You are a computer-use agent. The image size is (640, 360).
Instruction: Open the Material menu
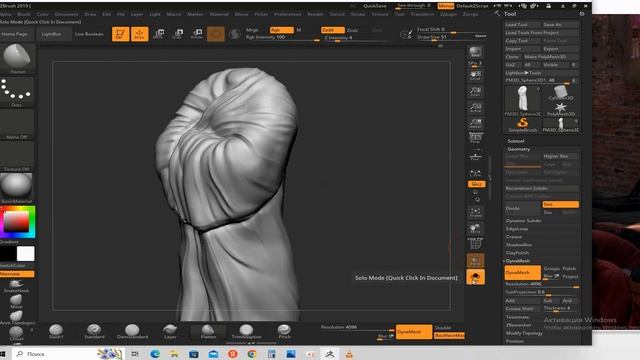[219, 14]
